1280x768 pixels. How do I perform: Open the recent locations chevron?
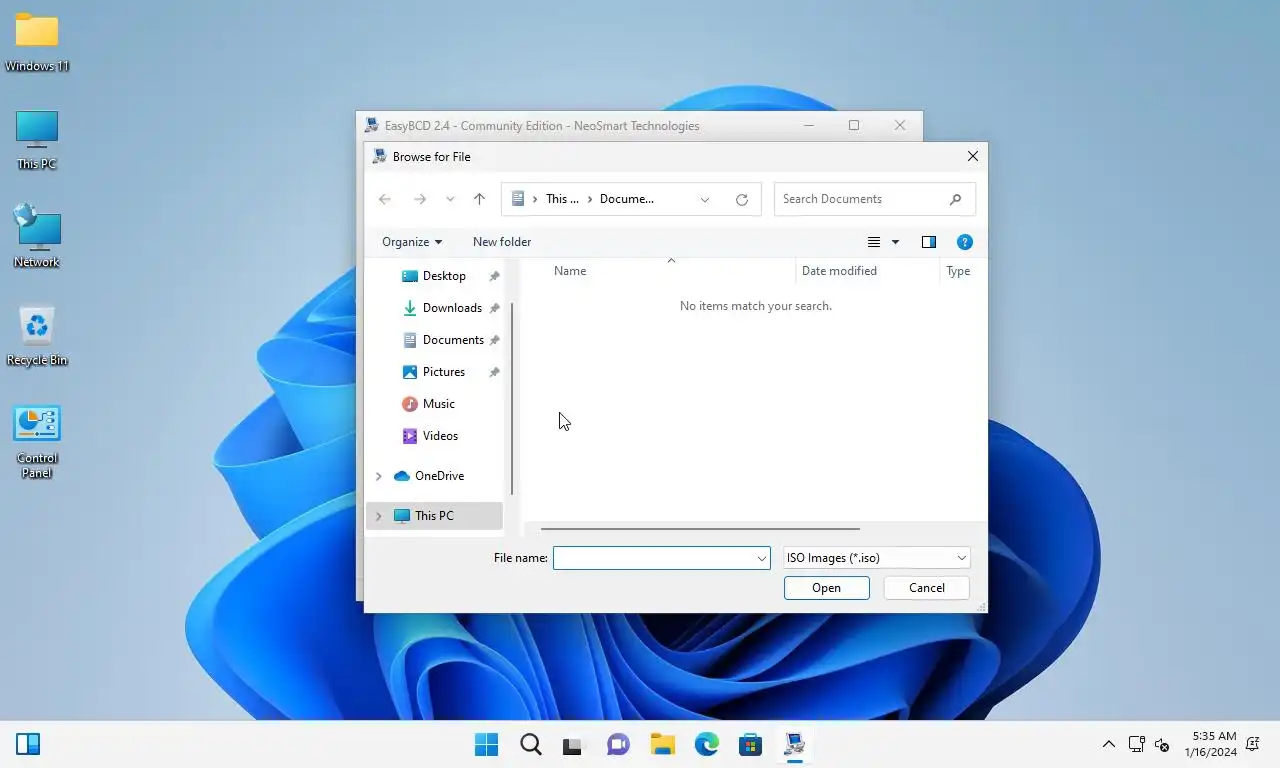point(450,199)
